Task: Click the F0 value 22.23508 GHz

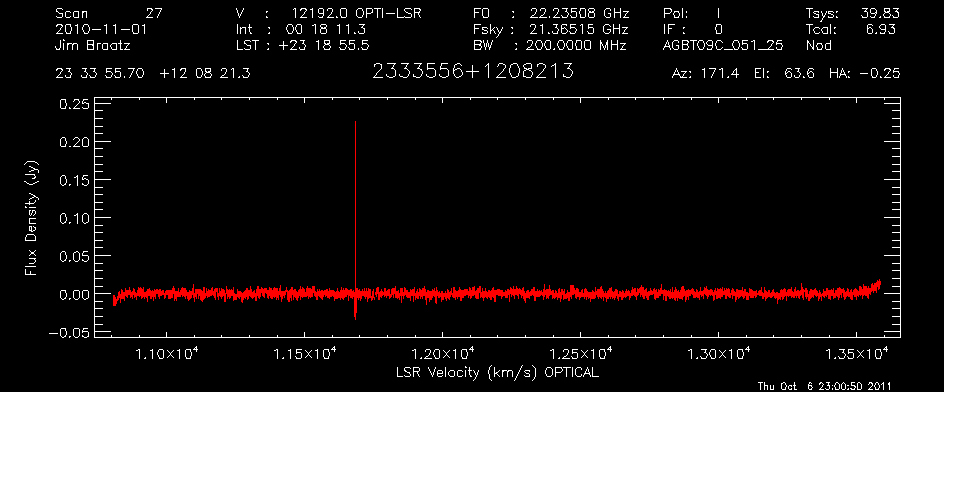Action: point(580,13)
